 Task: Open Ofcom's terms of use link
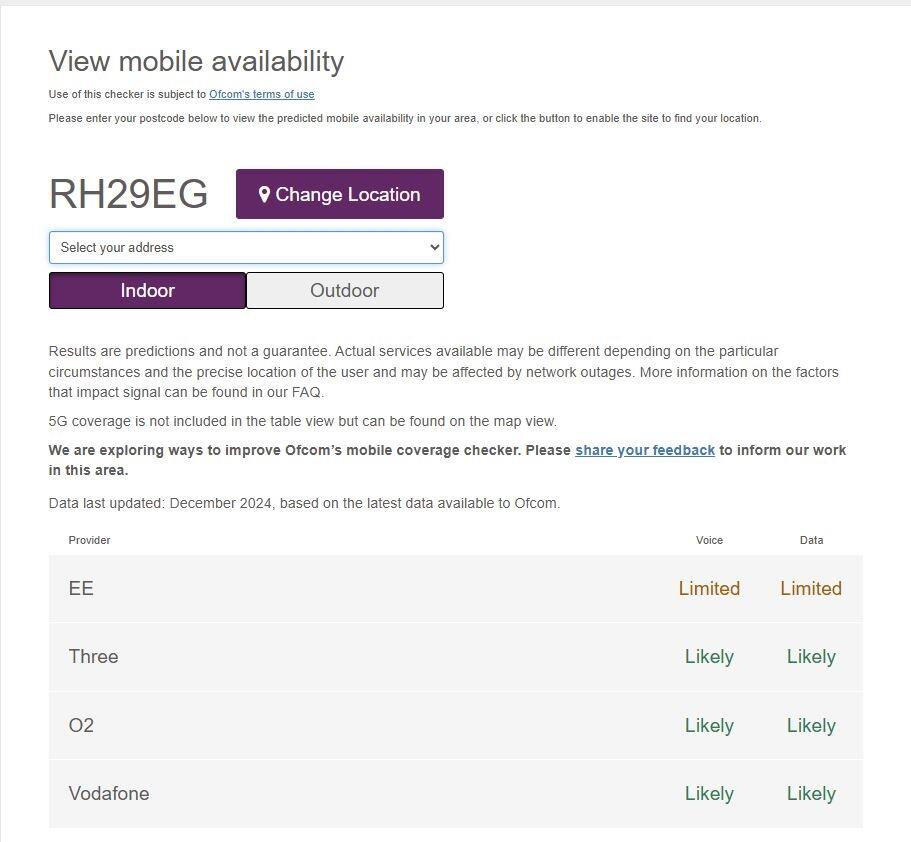click(x=261, y=94)
